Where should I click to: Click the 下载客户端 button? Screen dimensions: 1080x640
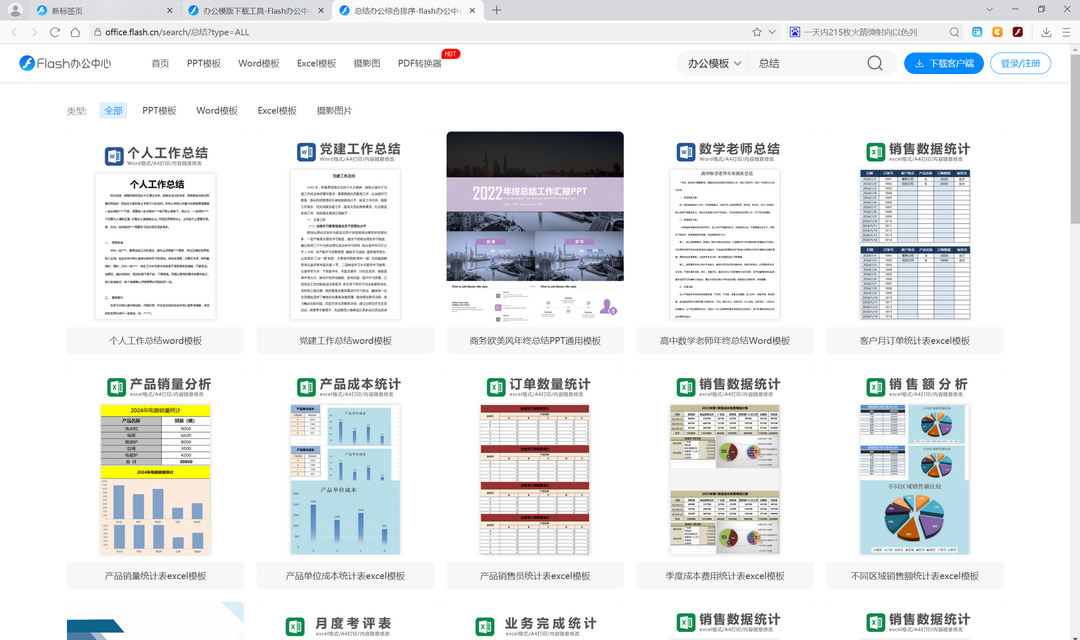click(x=946, y=63)
